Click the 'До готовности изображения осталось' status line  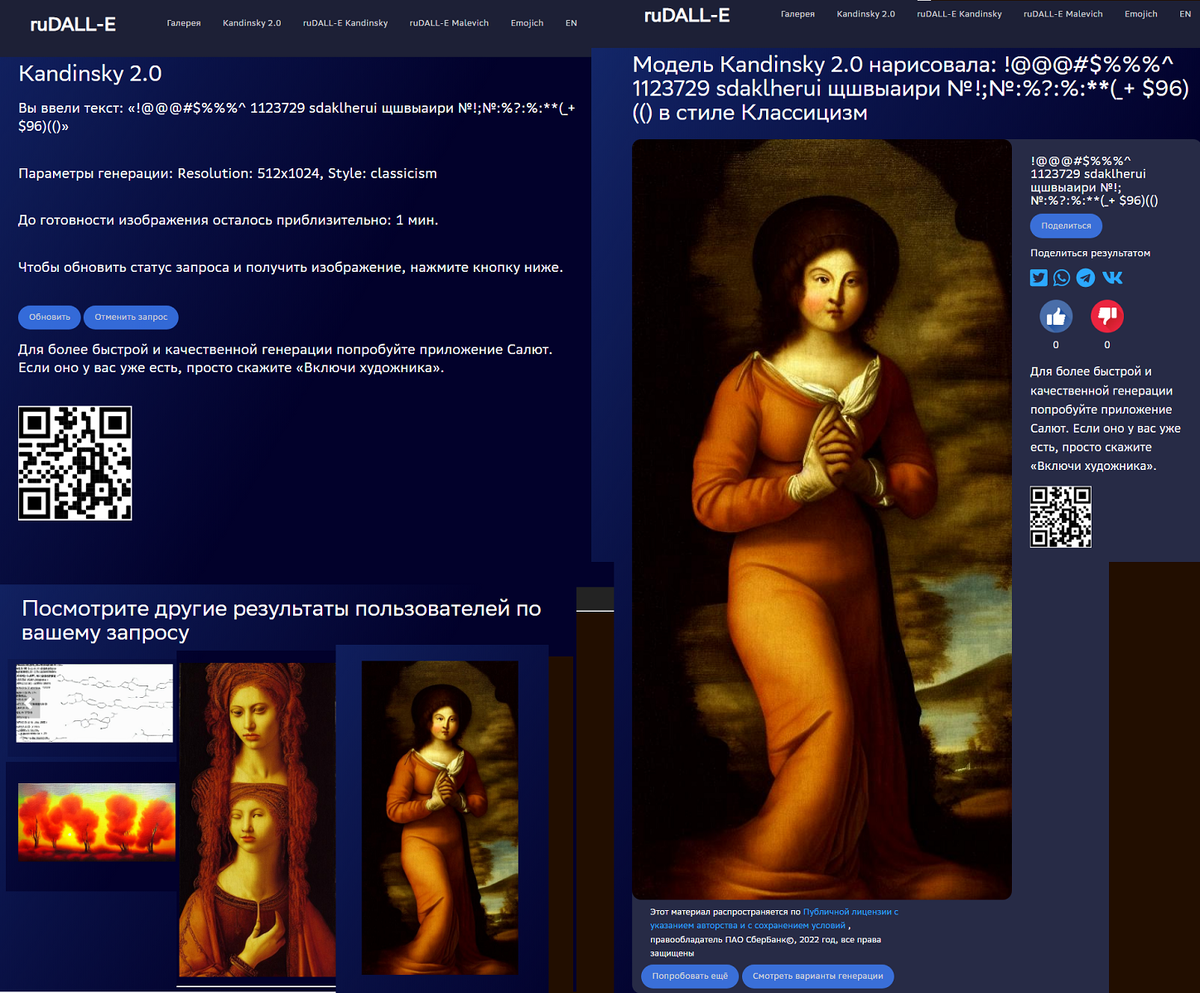(228, 220)
